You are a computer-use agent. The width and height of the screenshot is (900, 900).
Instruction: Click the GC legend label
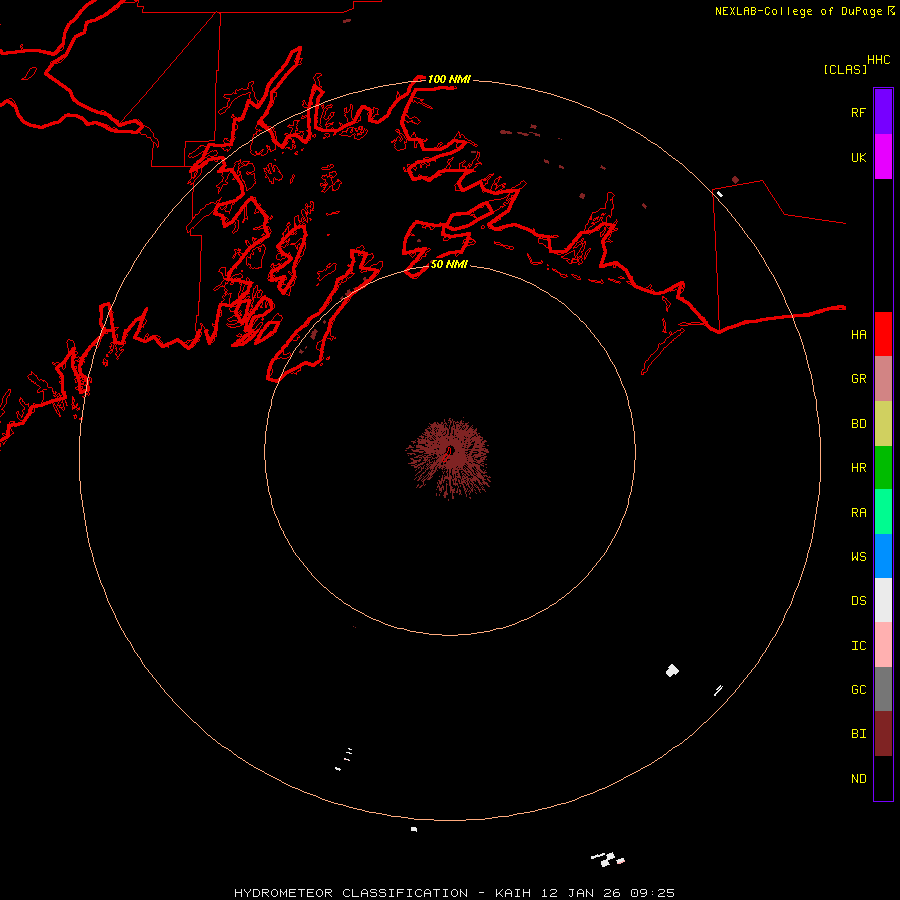pos(858,689)
